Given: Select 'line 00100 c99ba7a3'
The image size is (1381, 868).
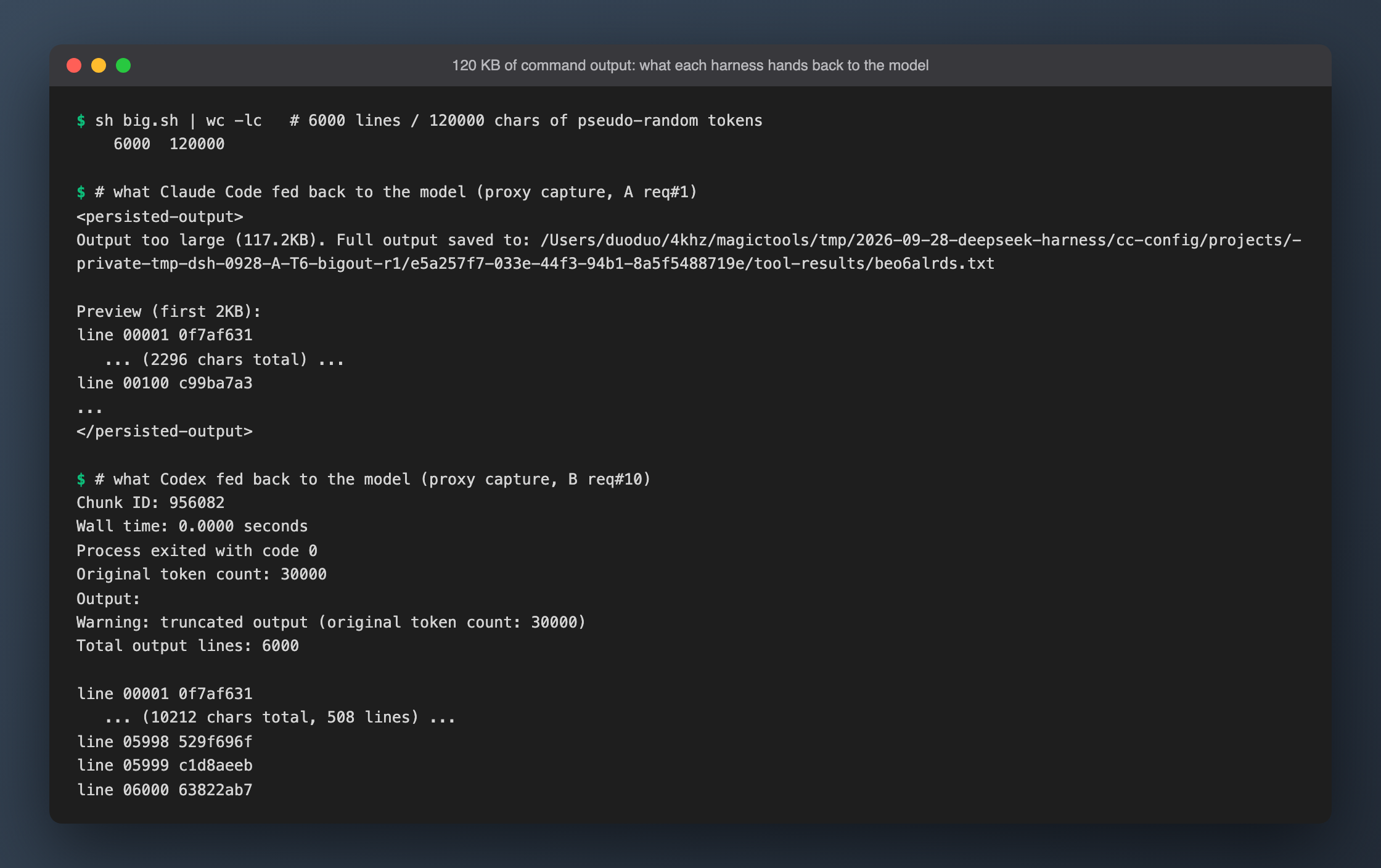Looking at the screenshot, I should 165,383.
